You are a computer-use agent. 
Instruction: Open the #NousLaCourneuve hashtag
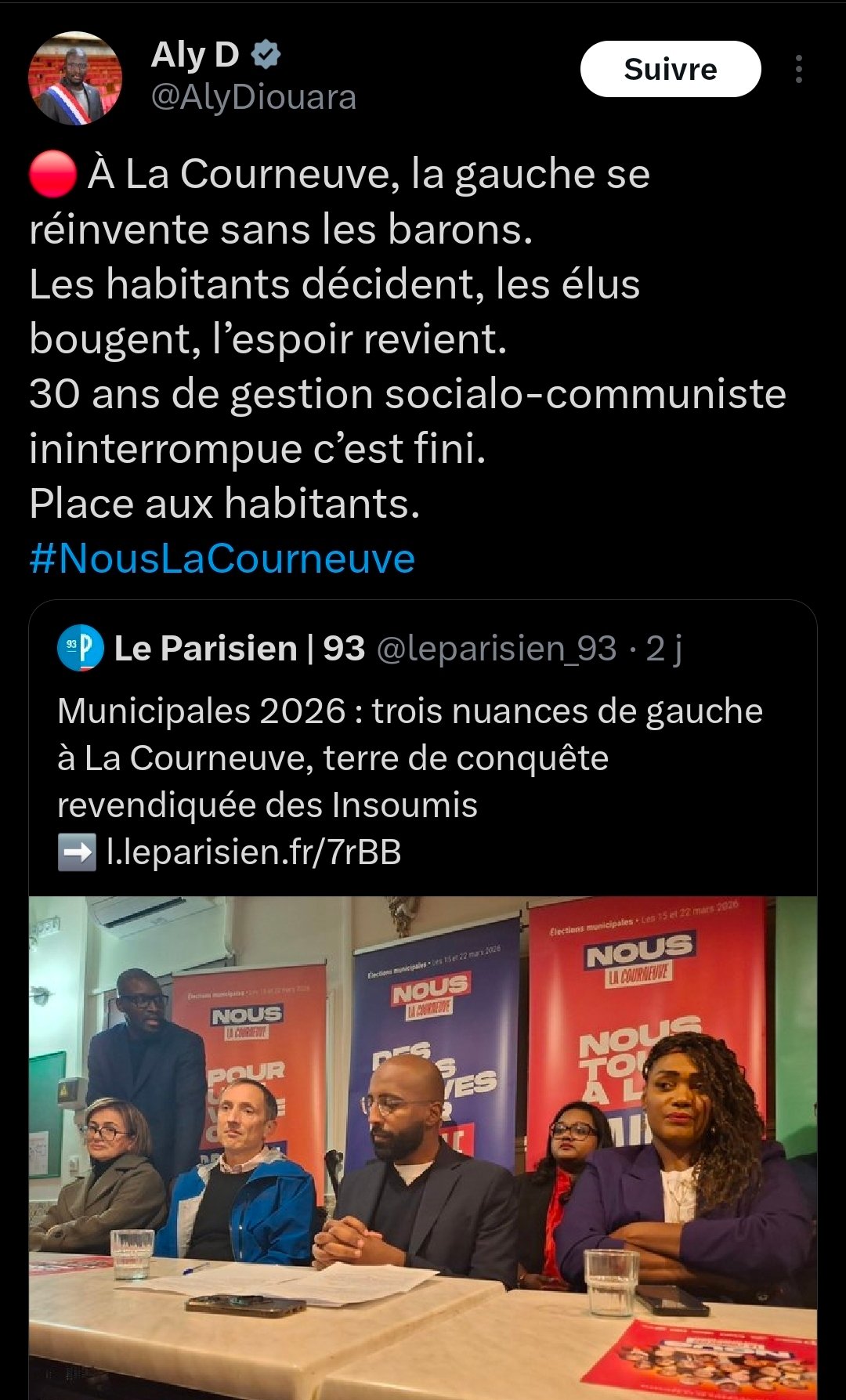tap(222, 559)
